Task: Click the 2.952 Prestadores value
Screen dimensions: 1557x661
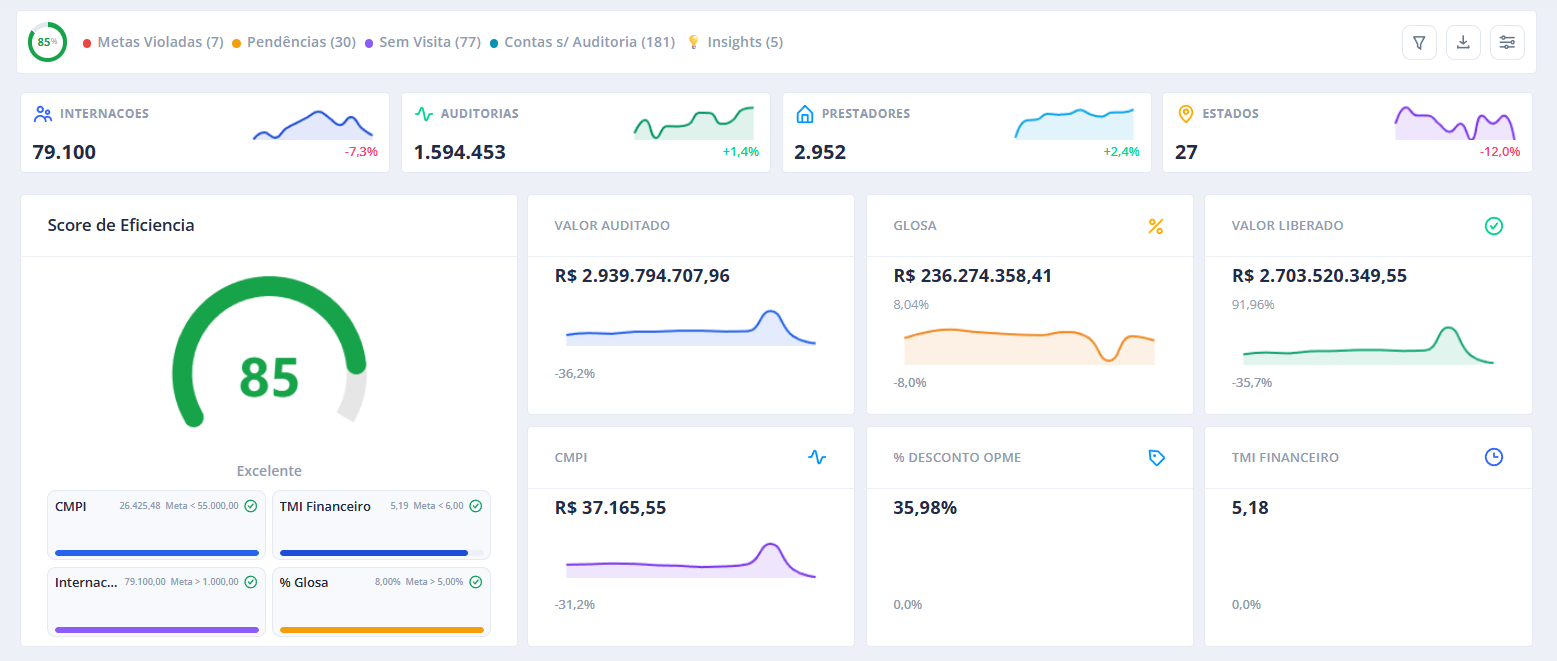Action: point(820,152)
